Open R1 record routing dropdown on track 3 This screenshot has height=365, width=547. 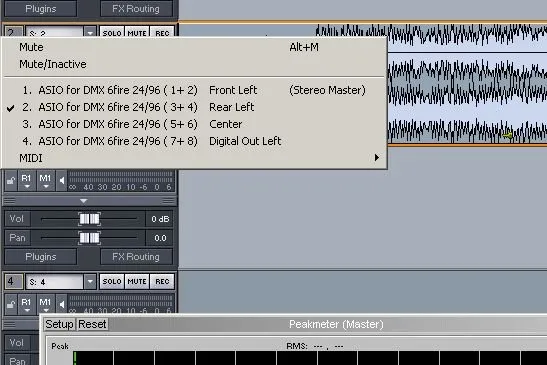(x=27, y=181)
